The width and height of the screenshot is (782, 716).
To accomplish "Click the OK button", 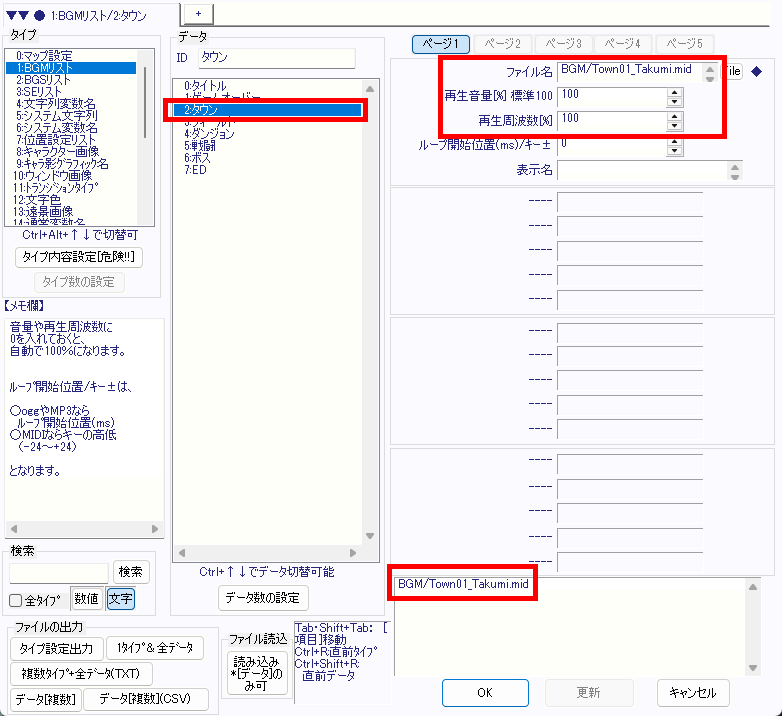I will (x=484, y=692).
